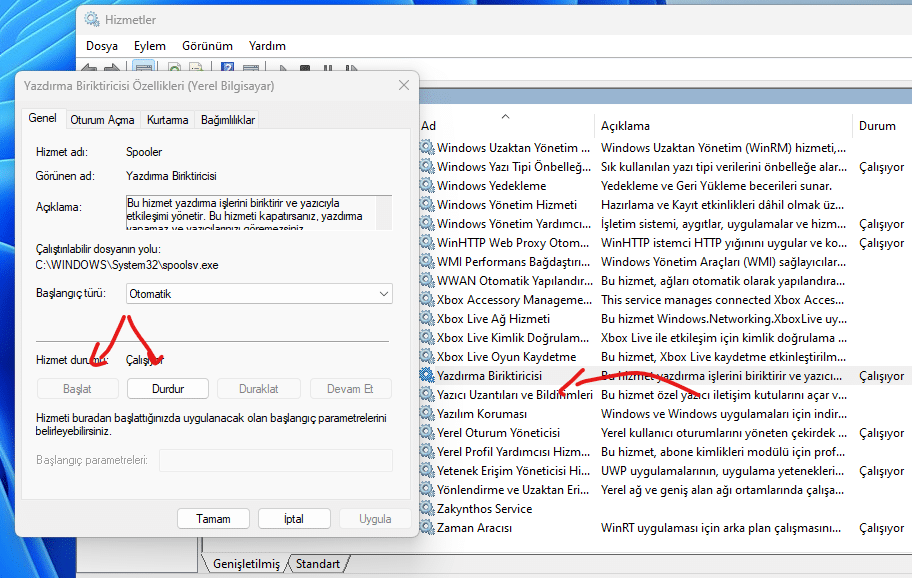Image resolution: width=912 pixels, height=578 pixels.
Task: Click the gear icon beside Yönlendirme ve Uzaktan Erişim
Action: (x=427, y=490)
